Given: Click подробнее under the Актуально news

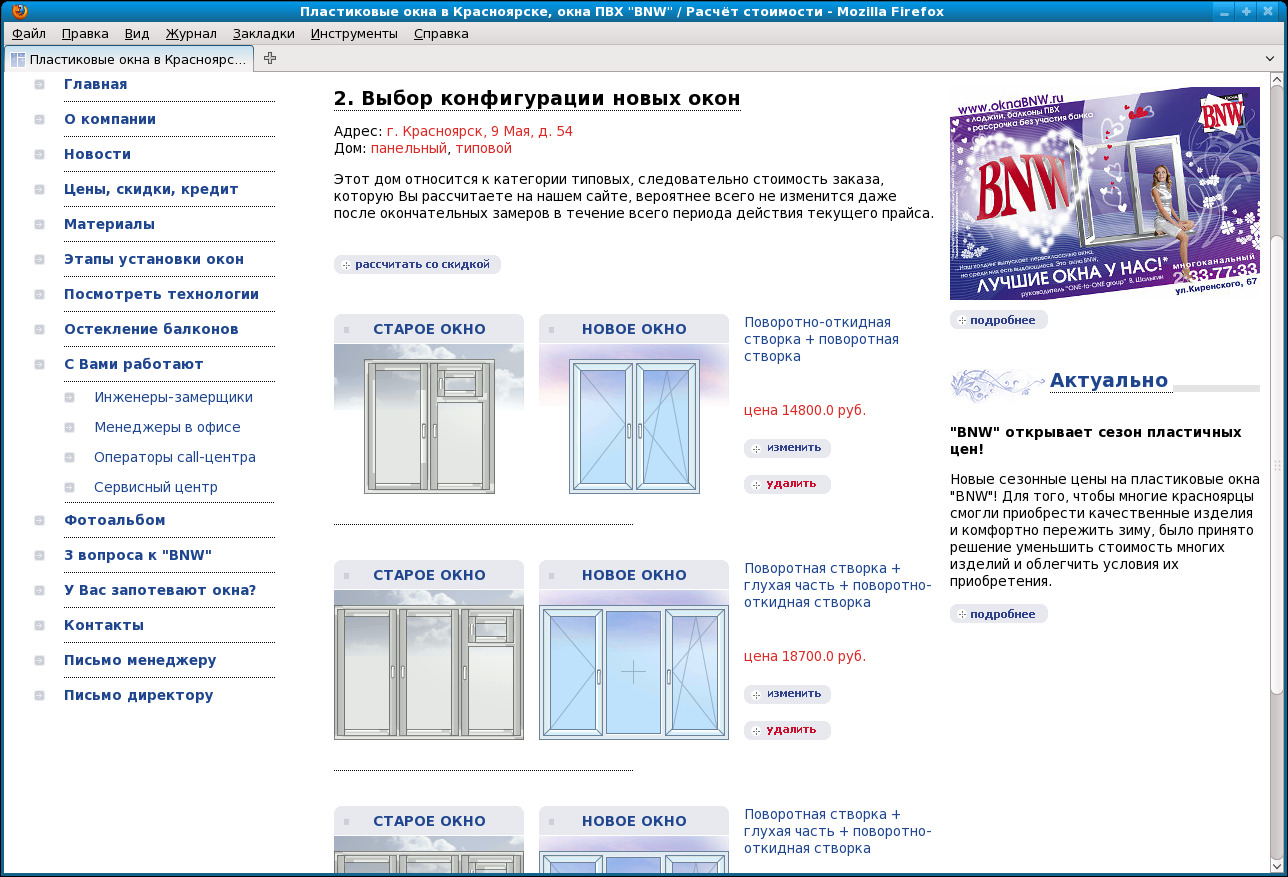Looking at the screenshot, I should 998,614.
